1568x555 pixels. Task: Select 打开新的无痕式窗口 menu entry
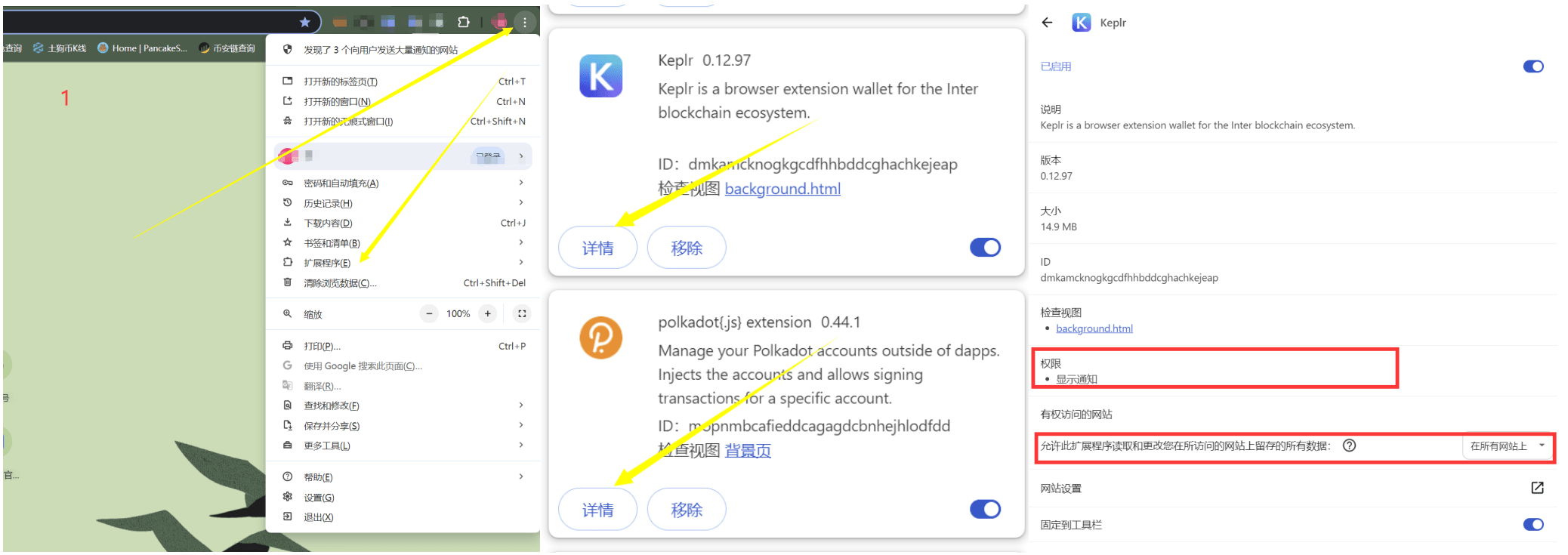403,121
